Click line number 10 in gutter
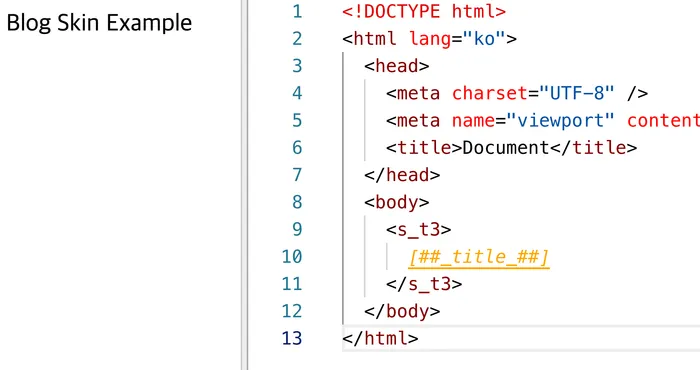Screen dimensions: 700x370 tap(292, 257)
